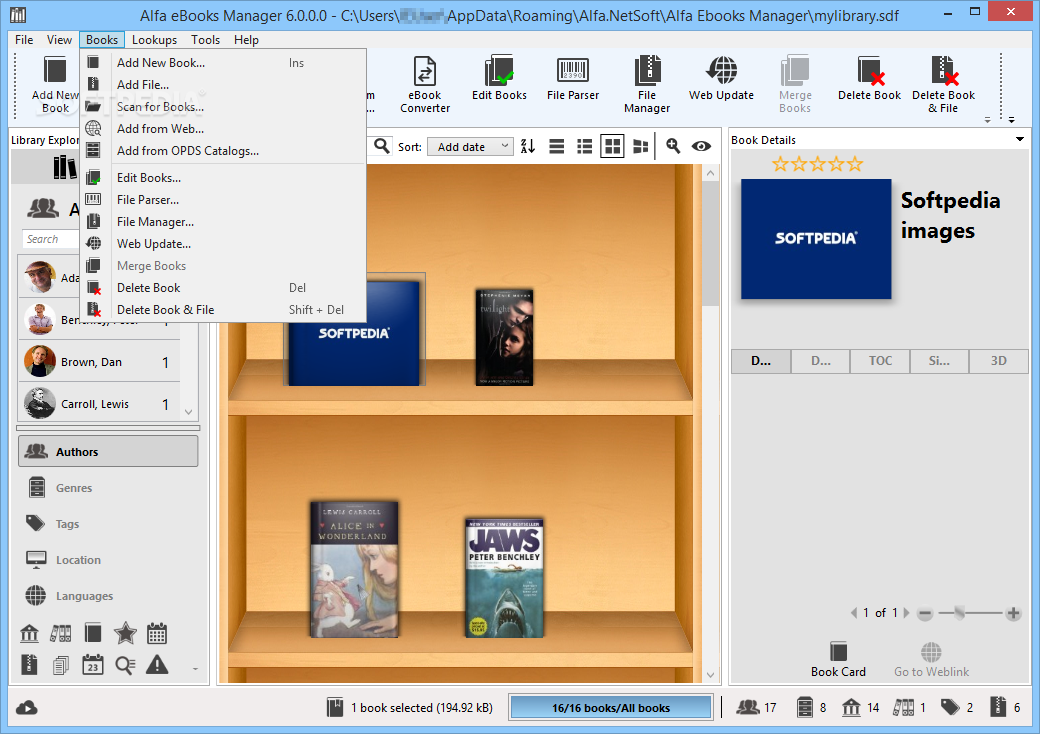Switch to detailed list view
Screen dimensions: 1040x734
tap(584, 146)
